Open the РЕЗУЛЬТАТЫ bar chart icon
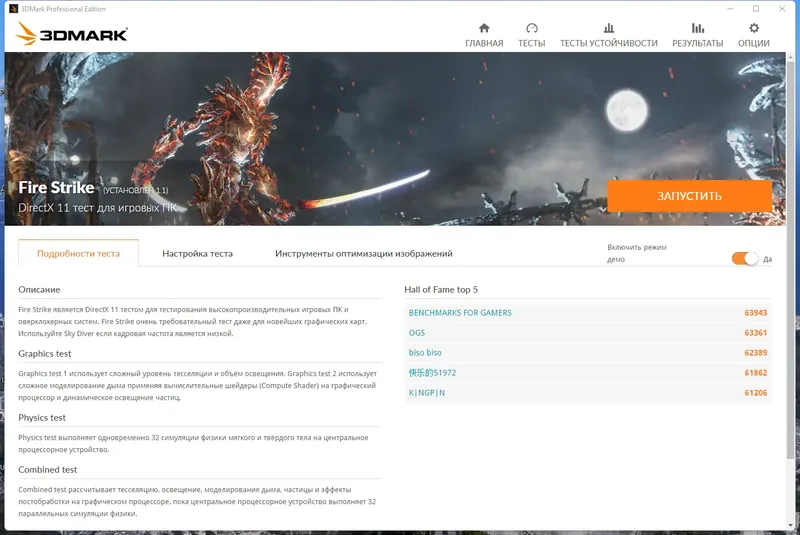Screen dimensions: 800x535 (697, 28)
